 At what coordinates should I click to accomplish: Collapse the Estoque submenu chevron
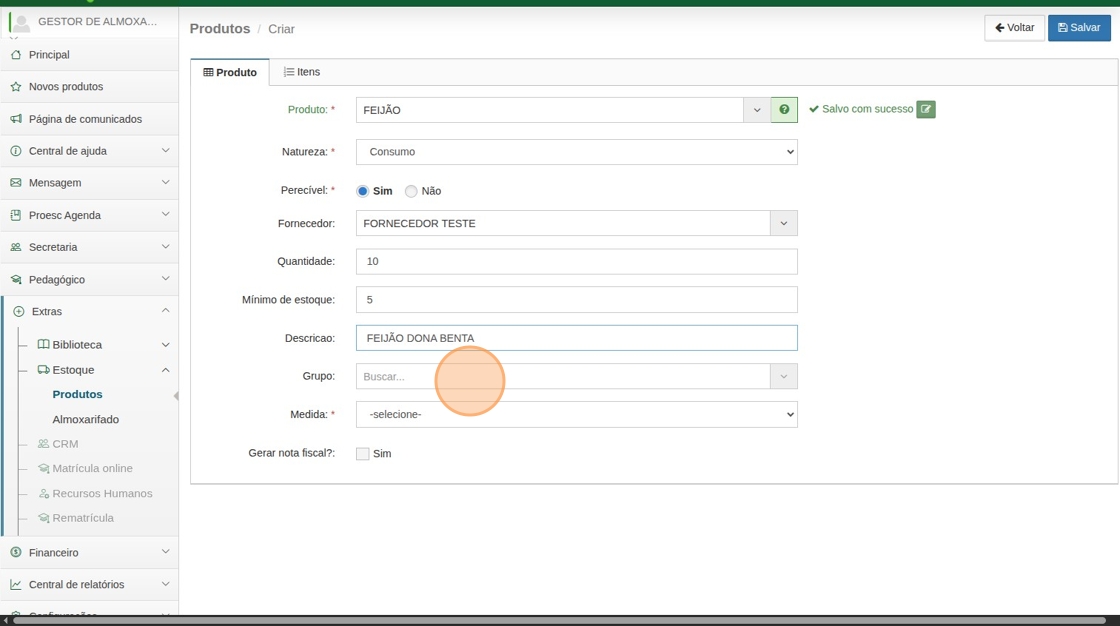[x=166, y=369]
